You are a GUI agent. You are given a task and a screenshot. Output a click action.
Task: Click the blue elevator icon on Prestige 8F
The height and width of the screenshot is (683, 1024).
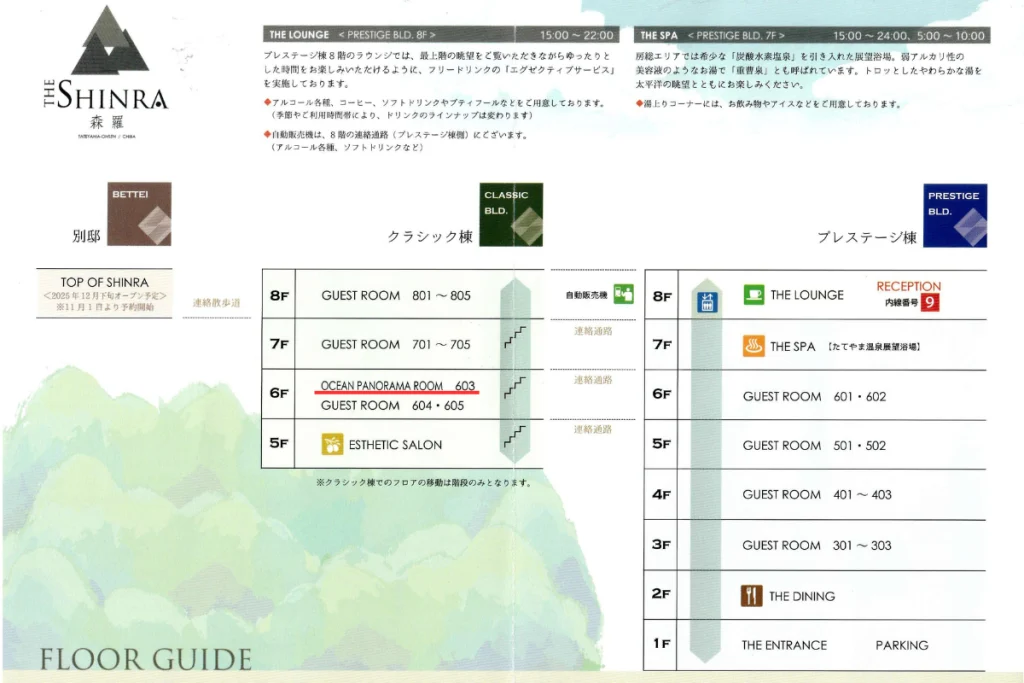pyautogui.click(x=707, y=301)
